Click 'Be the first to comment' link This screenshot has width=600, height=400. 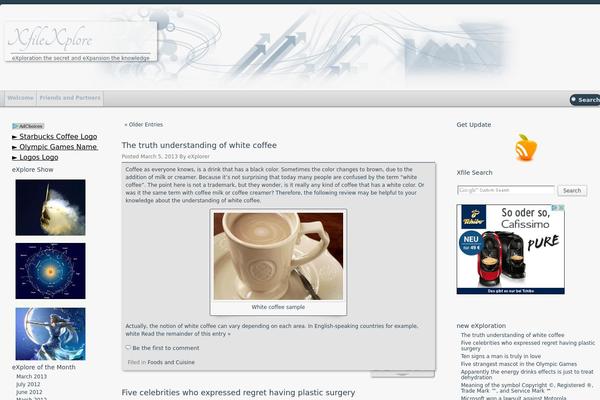pyautogui.click(x=166, y=348)
